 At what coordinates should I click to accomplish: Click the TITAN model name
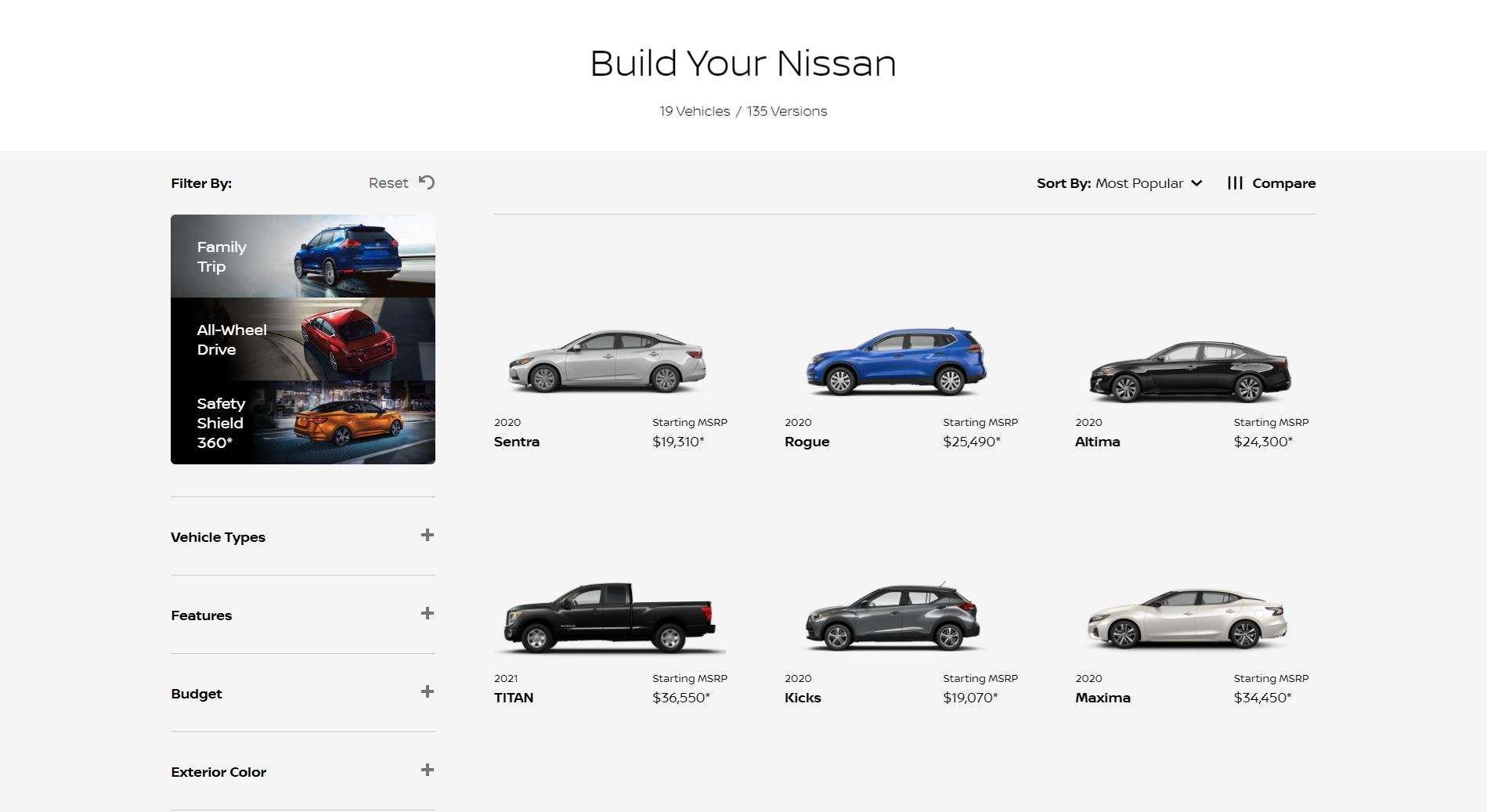514,698
